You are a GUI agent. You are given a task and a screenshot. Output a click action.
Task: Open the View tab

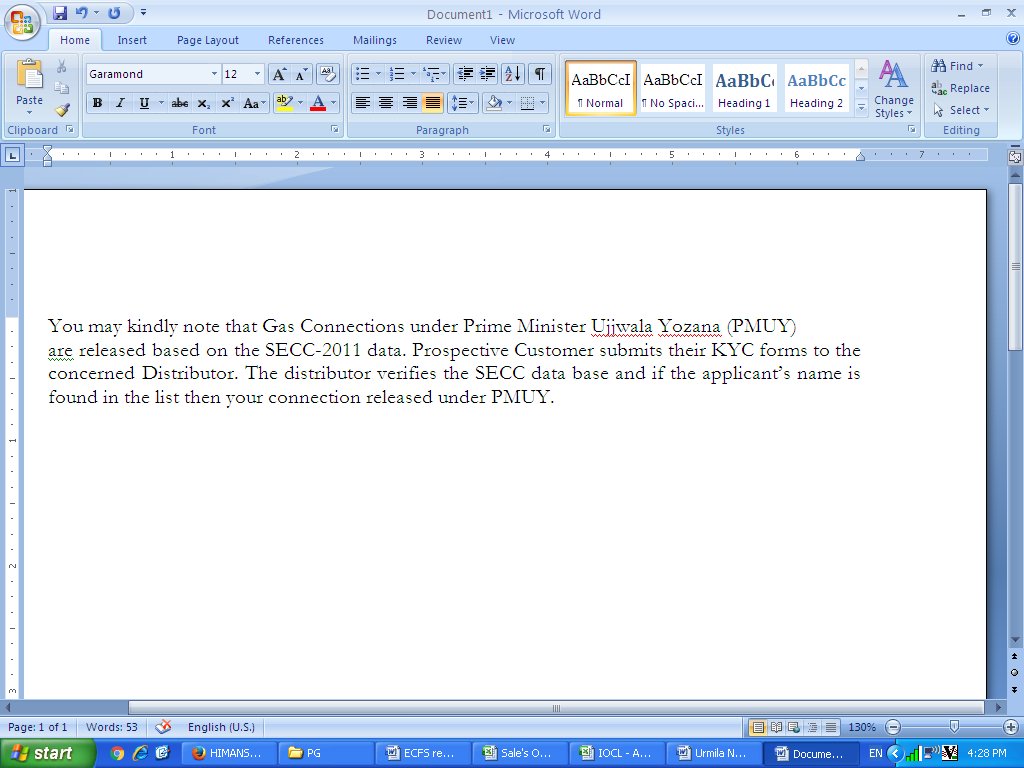[x=502, y=40]
